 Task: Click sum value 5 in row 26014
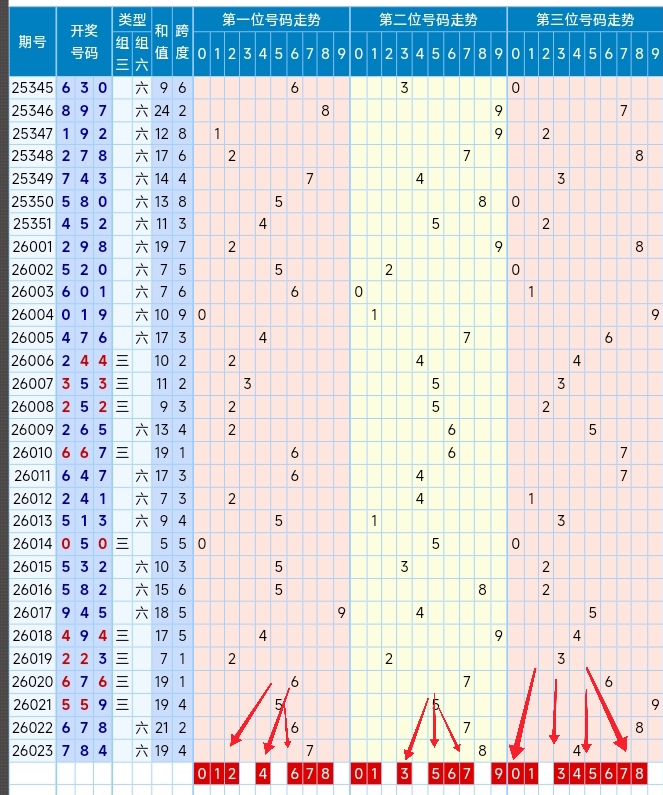click(164, 544)
